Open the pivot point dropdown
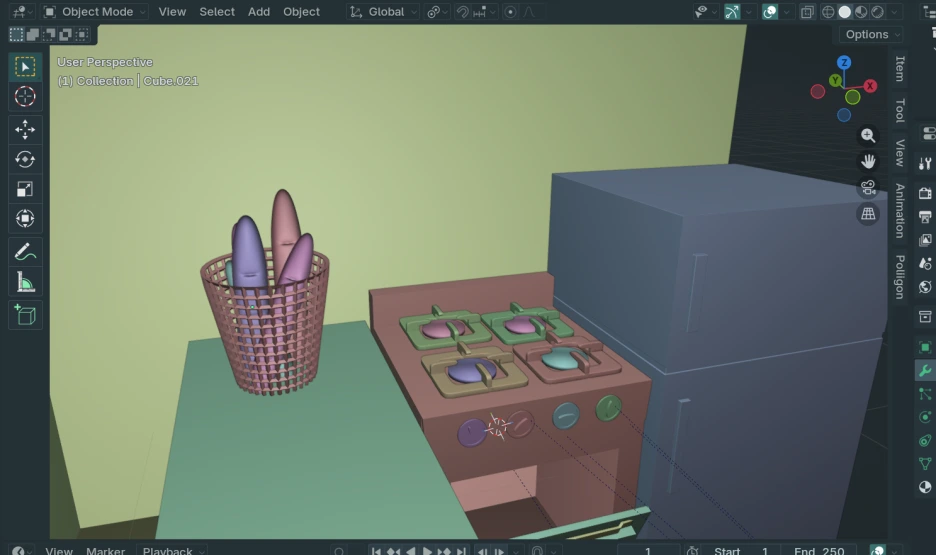Screen dimensions: 936x555 [438, 12]
